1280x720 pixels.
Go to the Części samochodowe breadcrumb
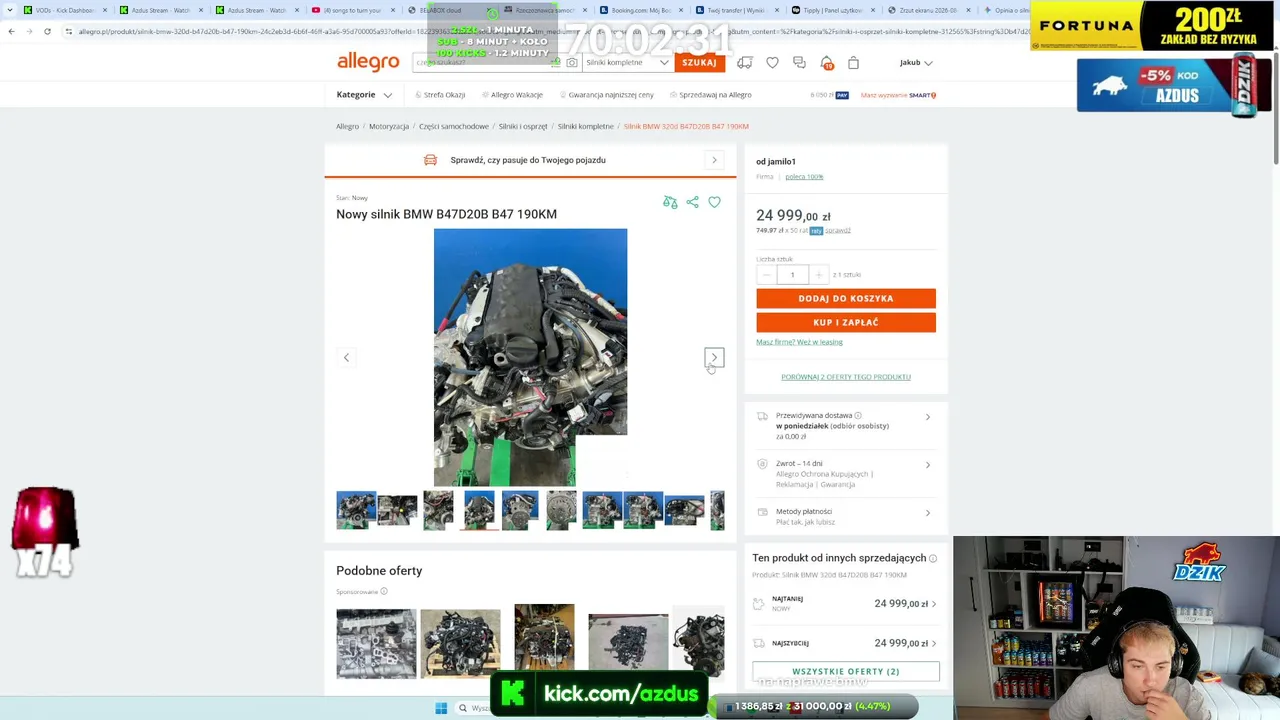[454, 127]
